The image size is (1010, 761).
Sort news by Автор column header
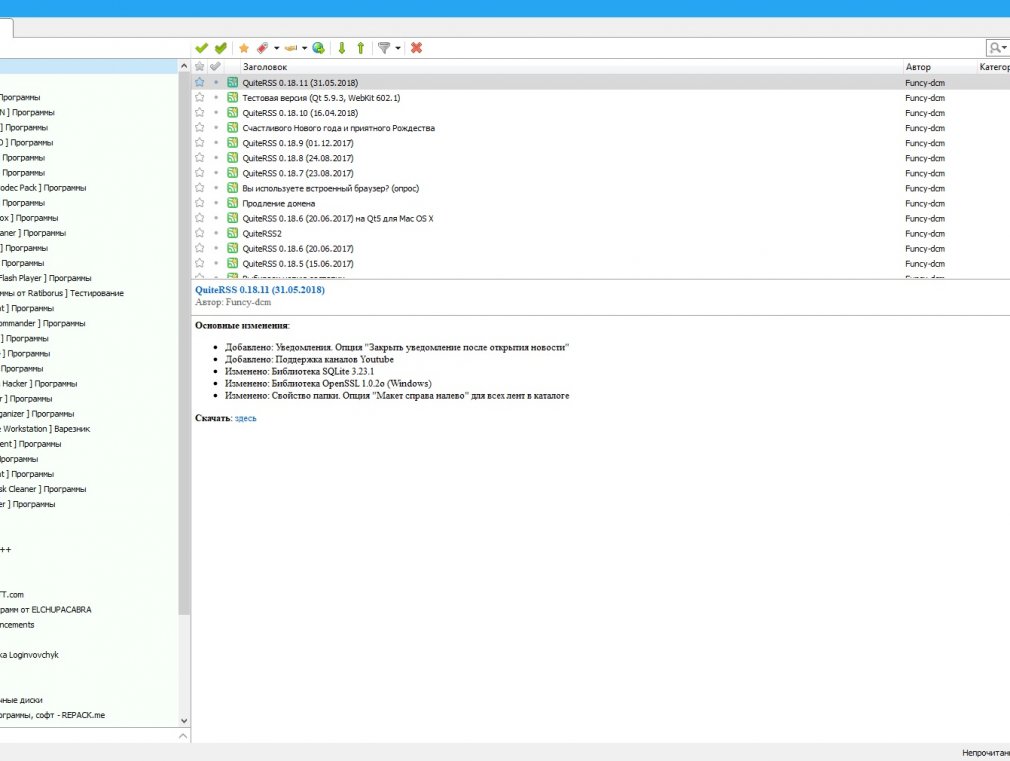coord(918,66)
